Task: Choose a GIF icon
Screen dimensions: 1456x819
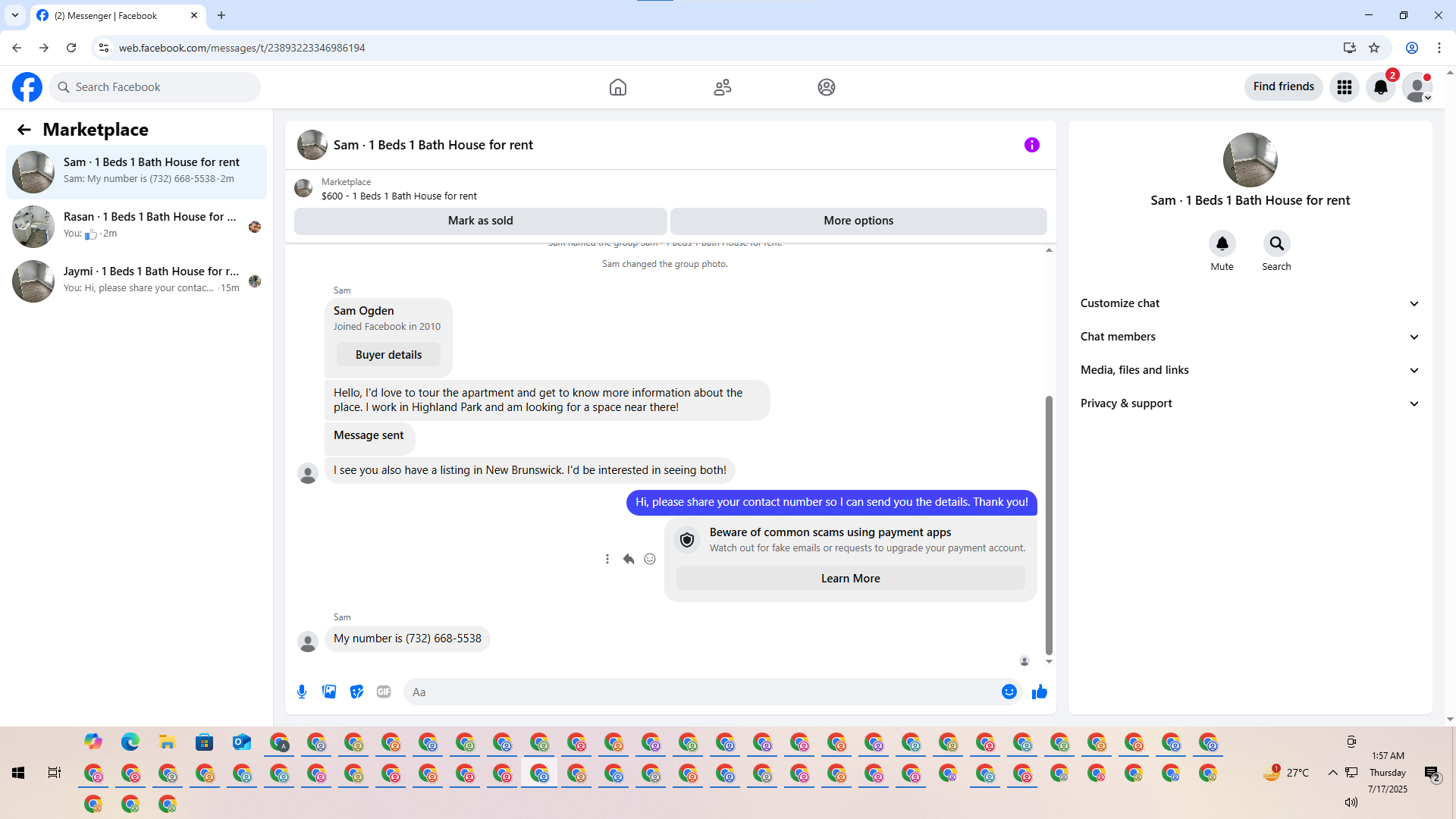Action: (x=384, y=692)
